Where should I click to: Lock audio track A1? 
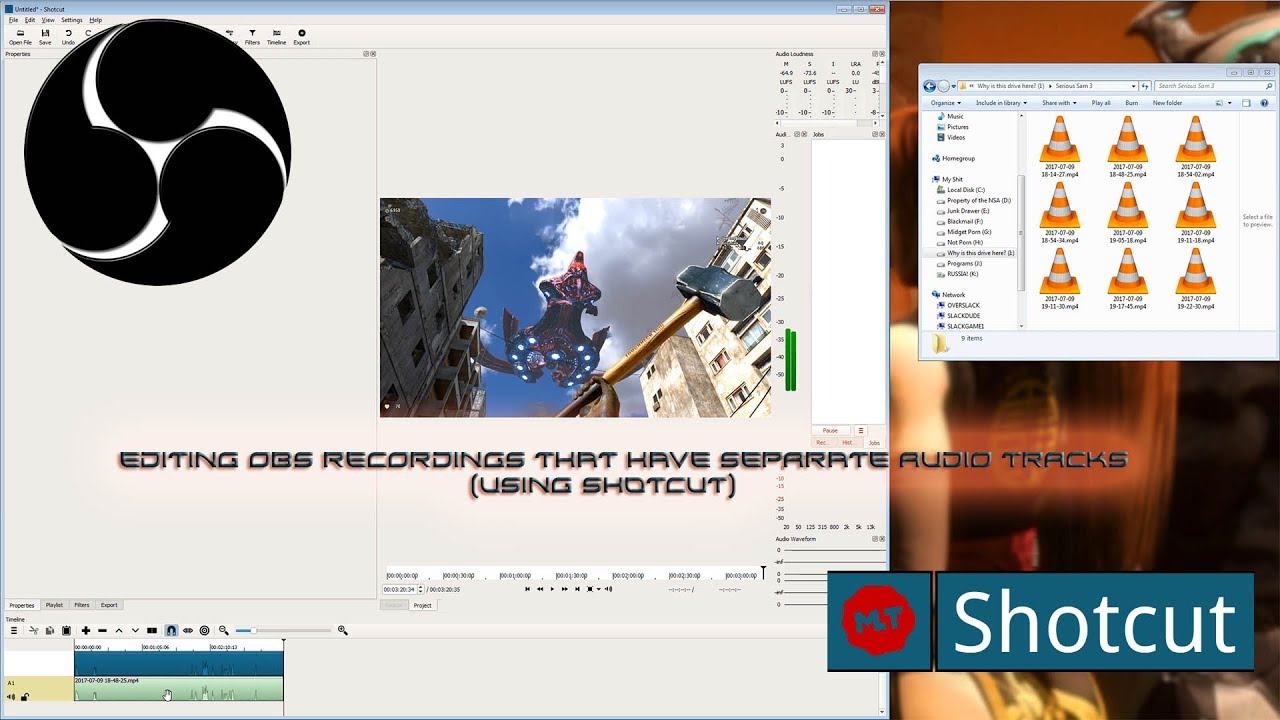[x=25, y=696]
